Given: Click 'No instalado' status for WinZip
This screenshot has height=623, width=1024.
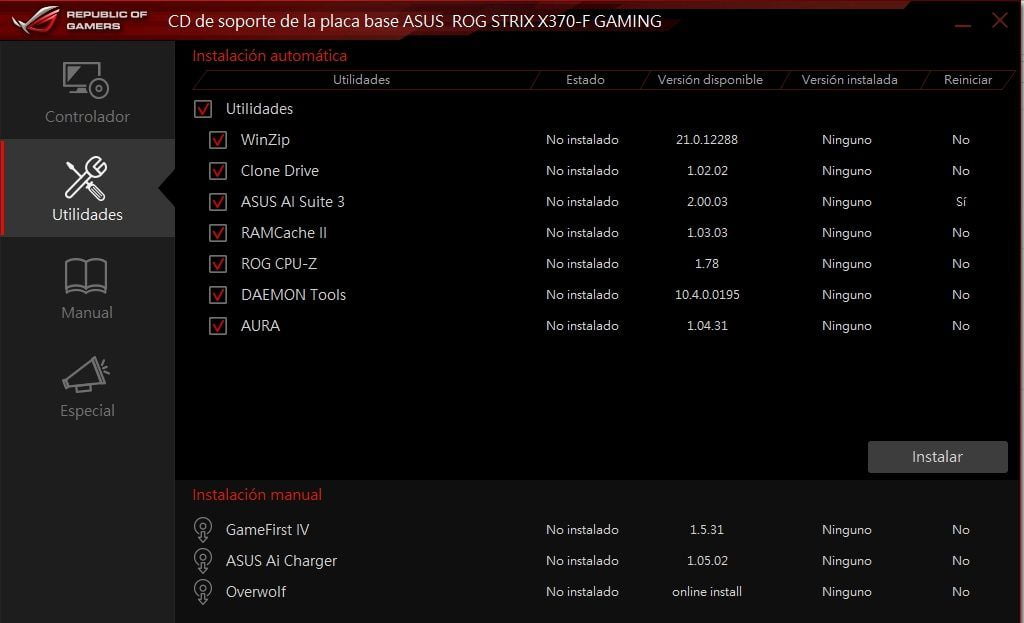Looking at the screenshot, I should (x=582, y=140).
